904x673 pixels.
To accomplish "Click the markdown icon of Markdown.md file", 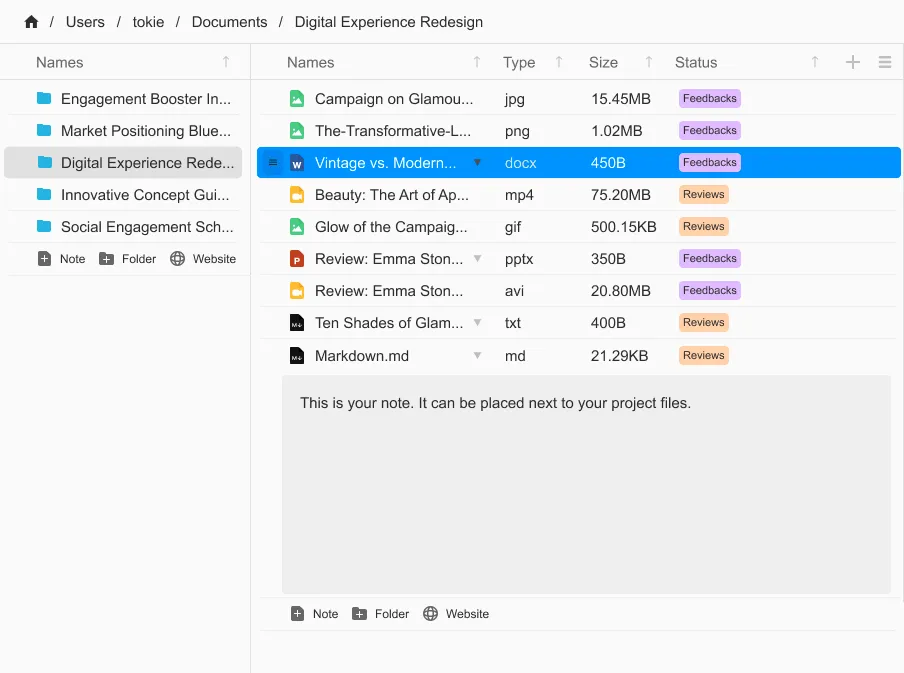I will 296,356.
